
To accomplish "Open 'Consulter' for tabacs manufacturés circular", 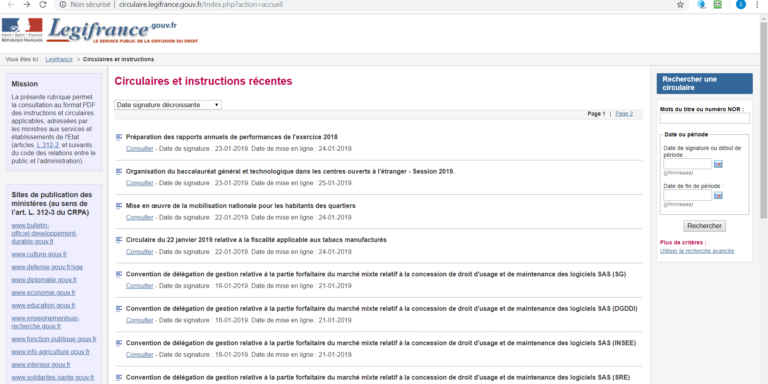I will (140, 252).
